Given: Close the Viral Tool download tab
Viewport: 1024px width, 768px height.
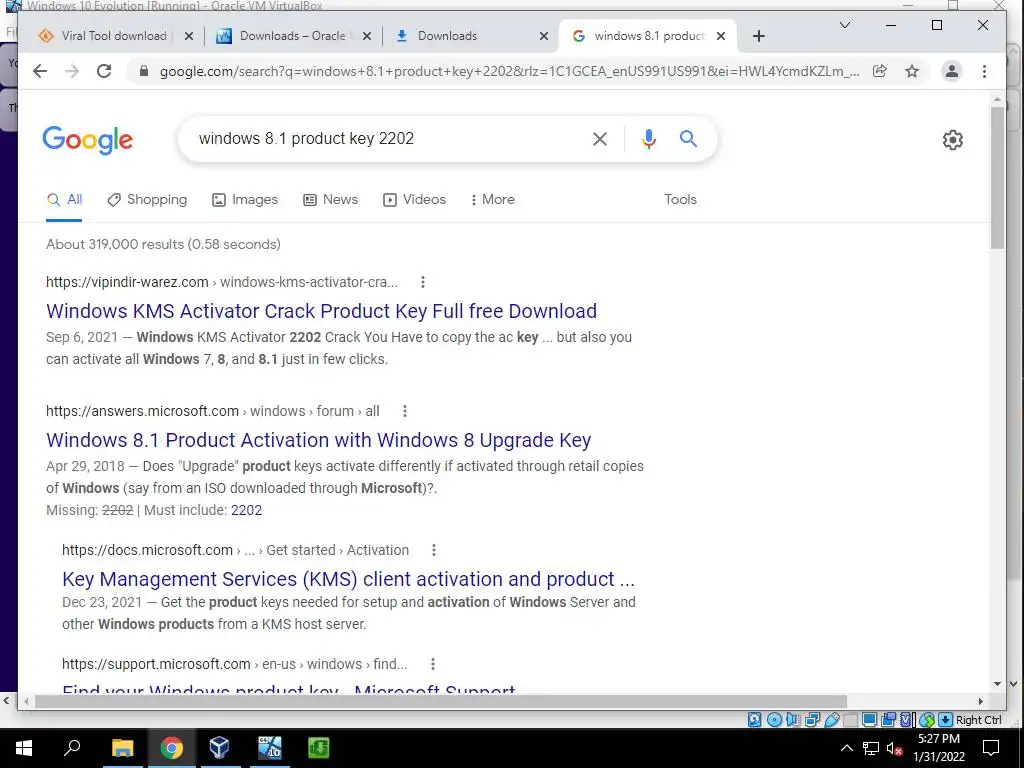Looking at the screenshot, I should point(189,36).
